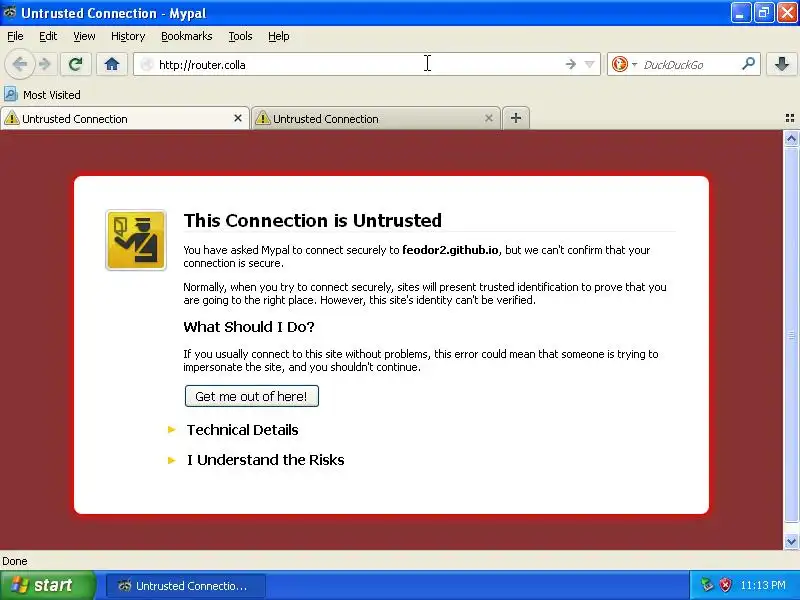Minimize the Mypal window
Screen dimensions: 800x600
coord(741,13)
